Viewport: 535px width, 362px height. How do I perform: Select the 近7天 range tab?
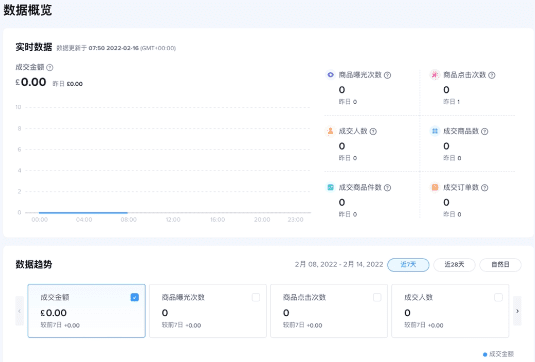408,265
